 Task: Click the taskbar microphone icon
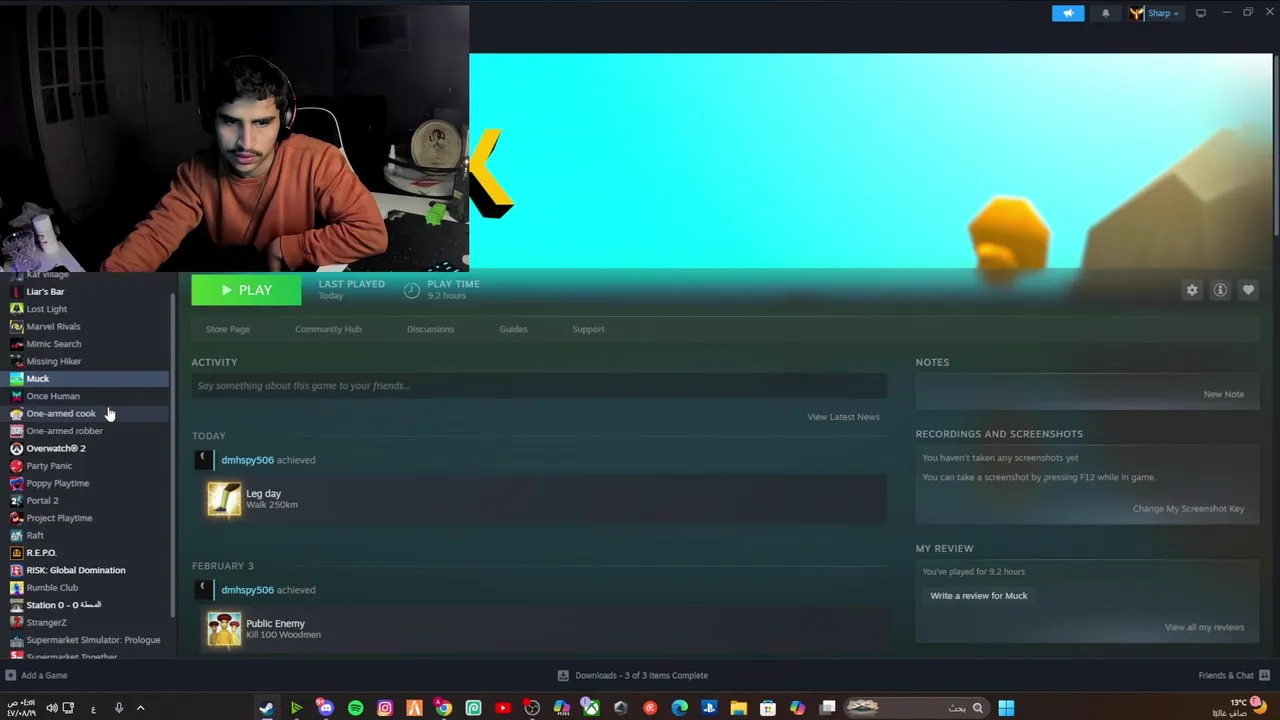[118, 708]
